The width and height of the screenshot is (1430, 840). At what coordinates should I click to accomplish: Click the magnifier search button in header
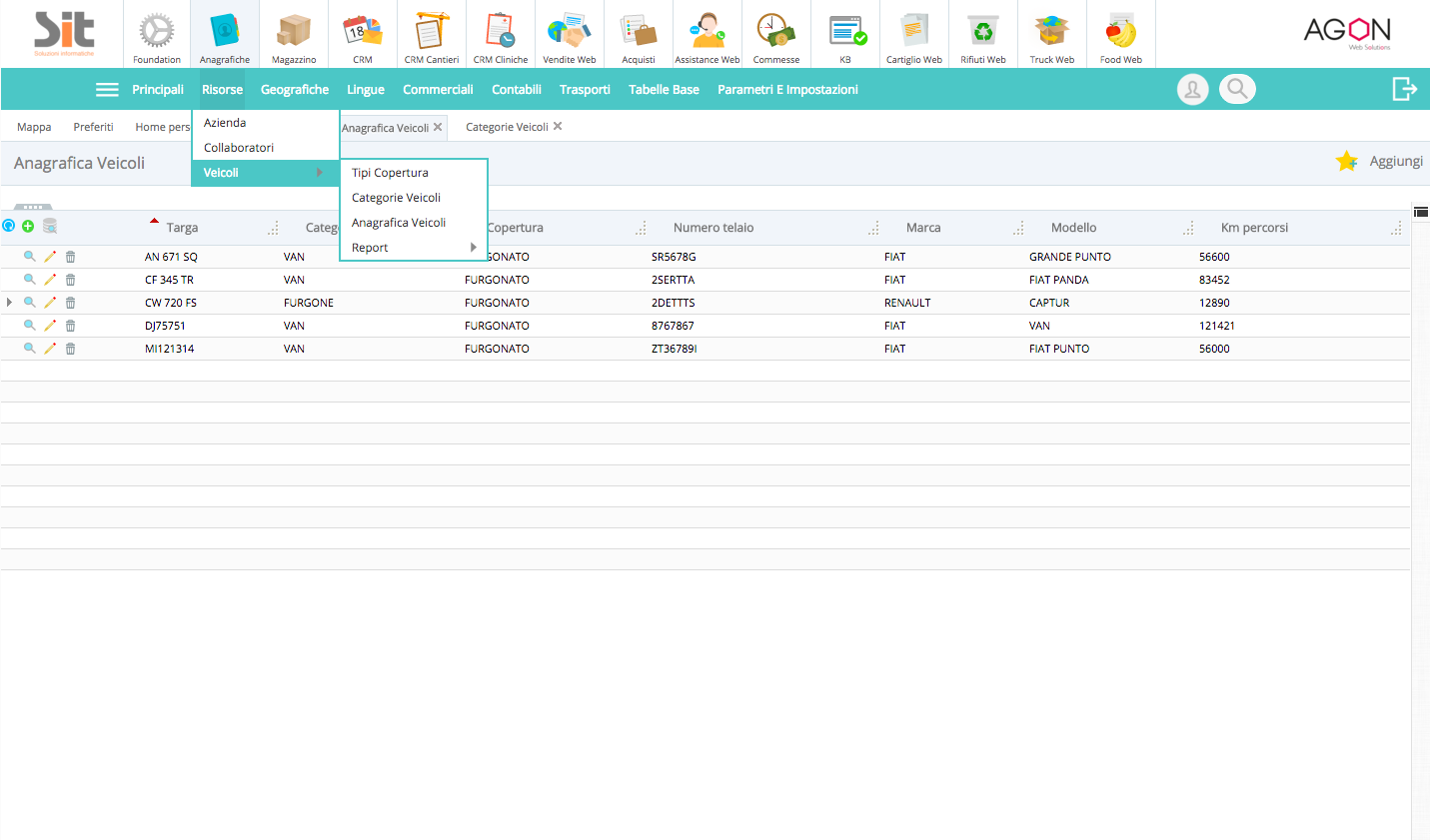point(1237,89)
